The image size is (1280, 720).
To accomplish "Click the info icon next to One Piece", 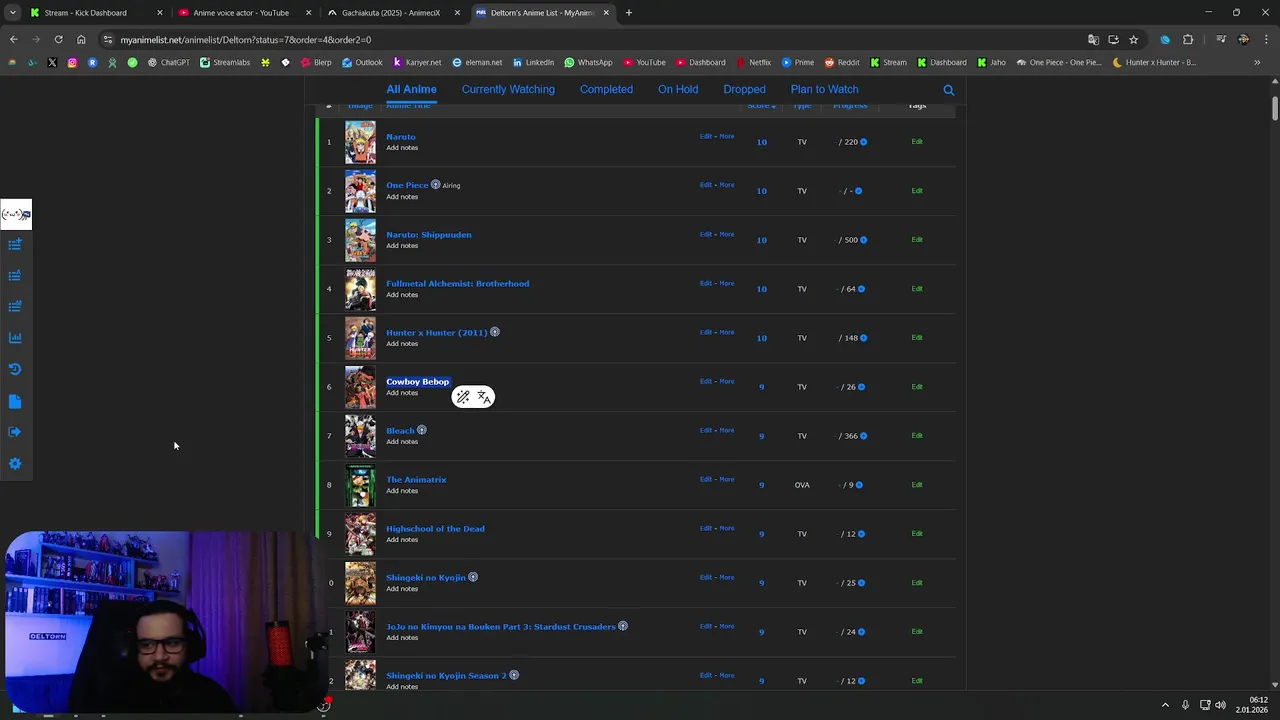I will tap(435, 185).
